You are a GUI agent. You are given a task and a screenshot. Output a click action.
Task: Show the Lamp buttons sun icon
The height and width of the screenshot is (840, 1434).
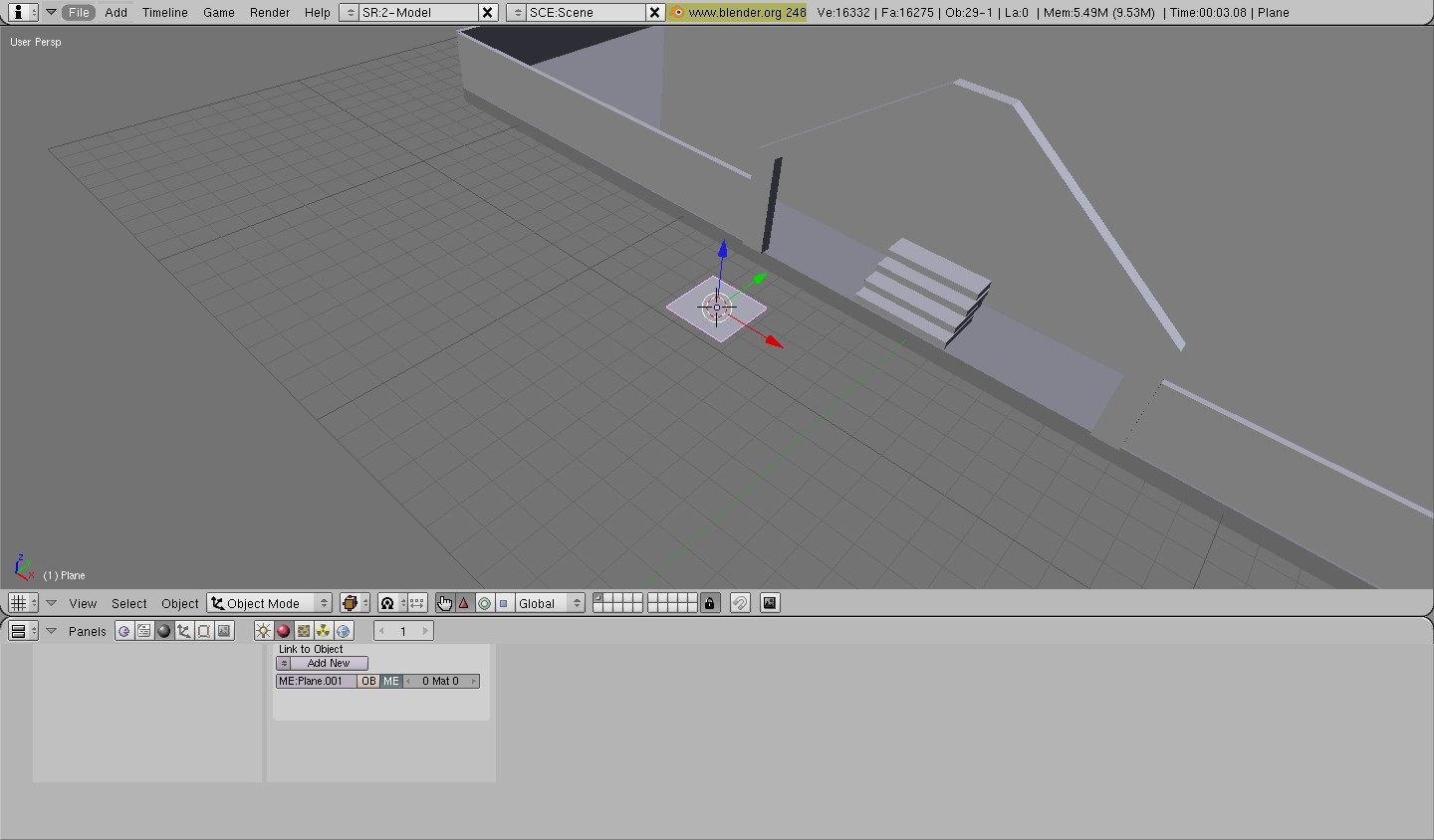pyautogui.click(x=264, y=631)
